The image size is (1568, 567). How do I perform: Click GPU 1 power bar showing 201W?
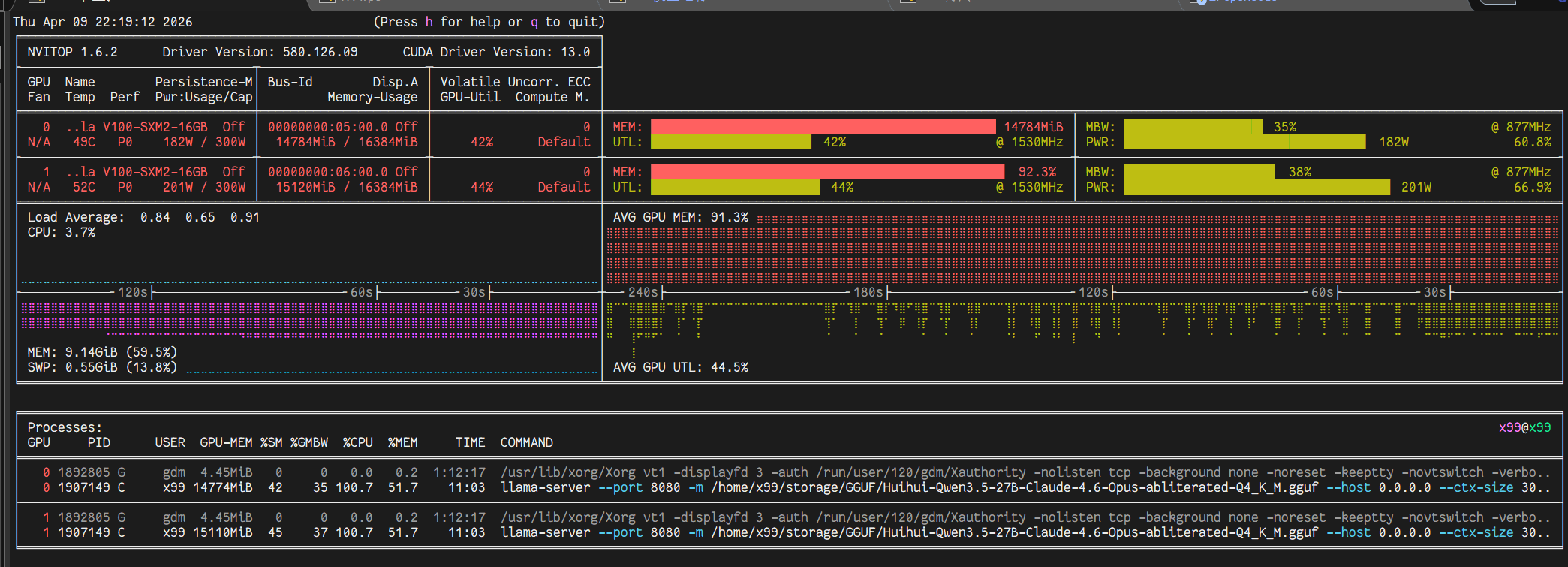coord(1256,187)
